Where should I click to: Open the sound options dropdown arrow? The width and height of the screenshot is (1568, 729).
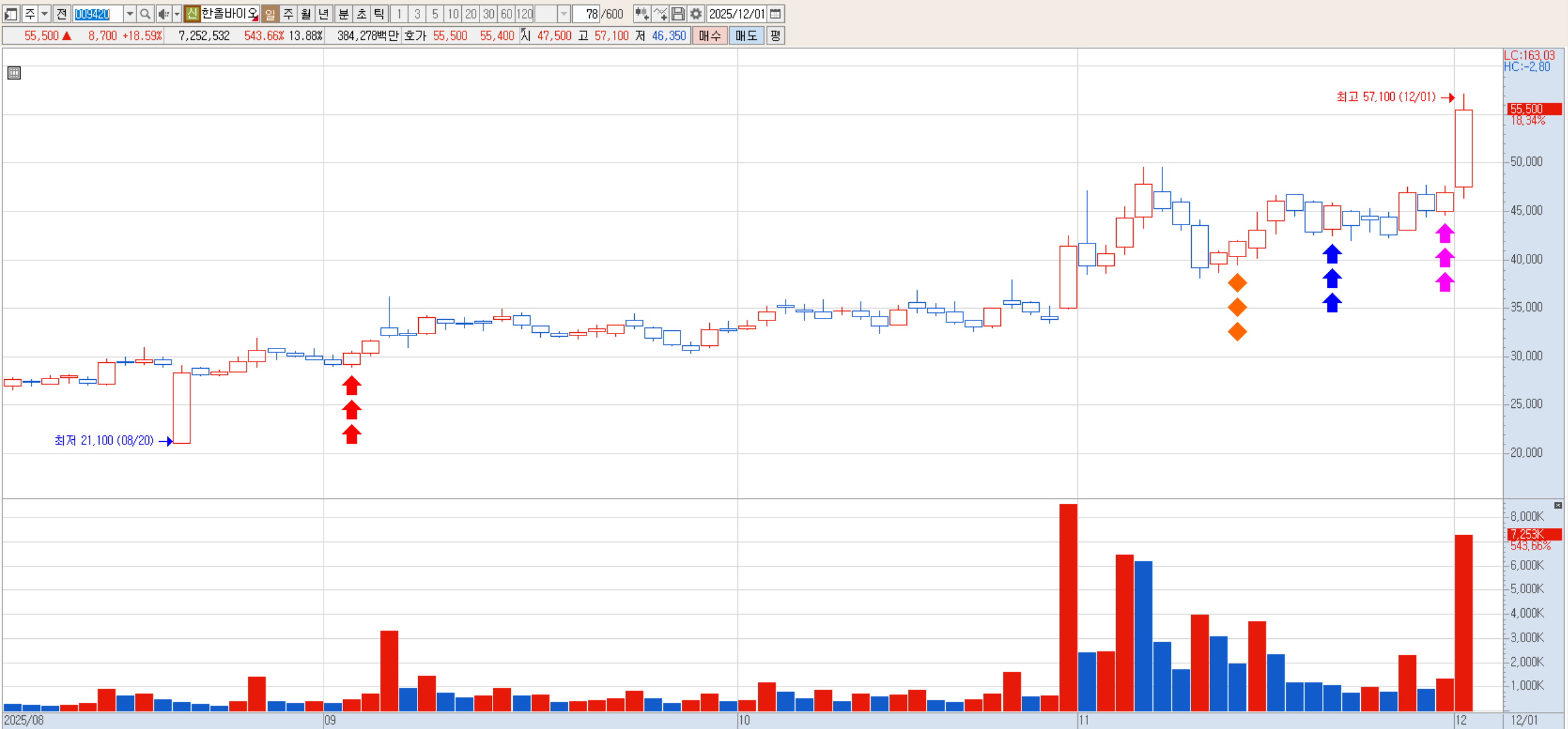(x=177, y=14)
